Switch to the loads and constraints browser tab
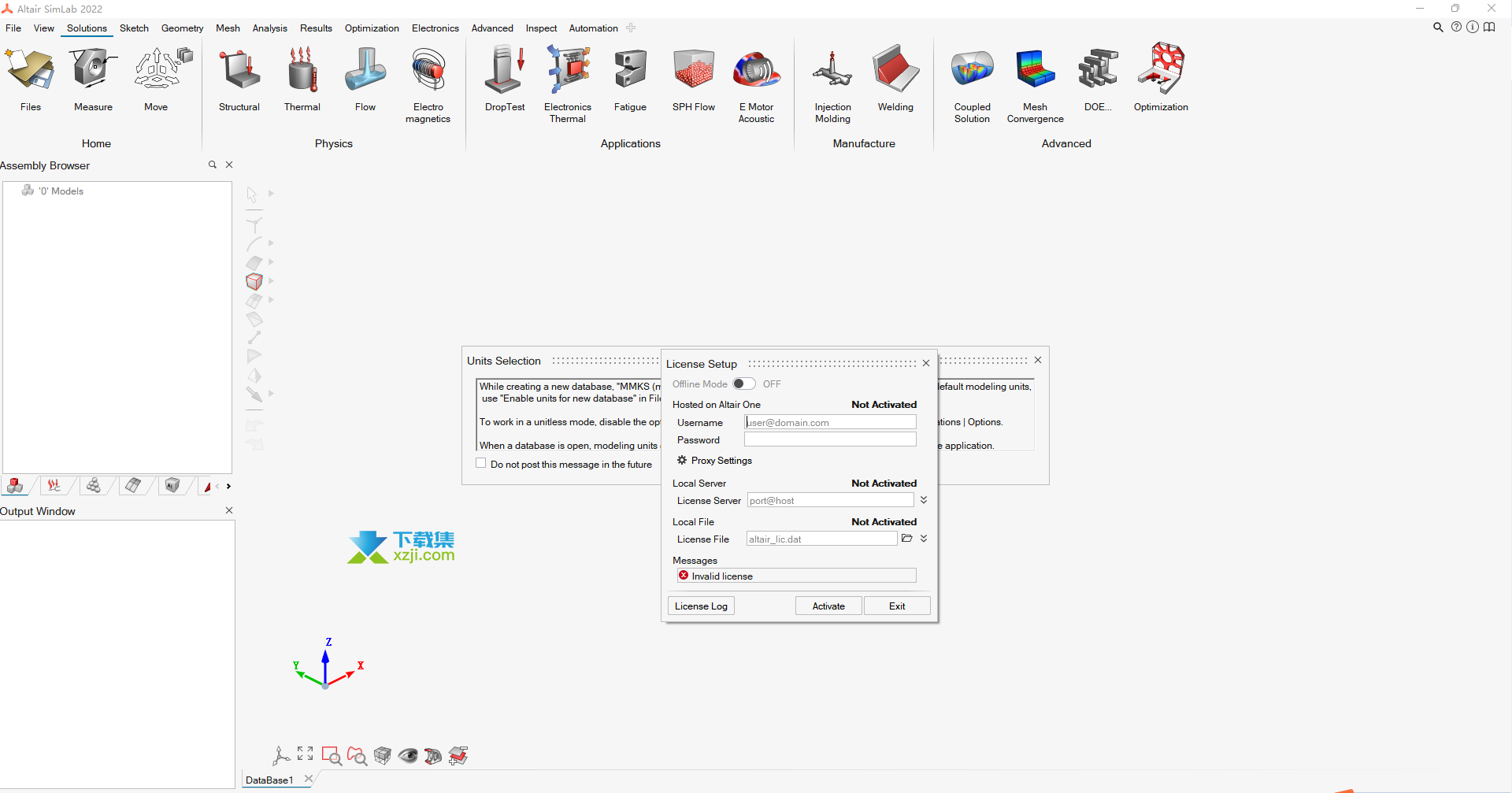The width and height of the screenshot is (1512, 793). click(x=54, y=486)
